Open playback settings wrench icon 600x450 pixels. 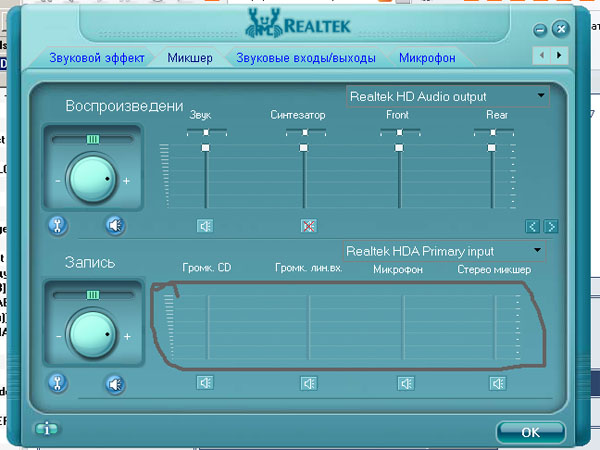coord(58,226)
